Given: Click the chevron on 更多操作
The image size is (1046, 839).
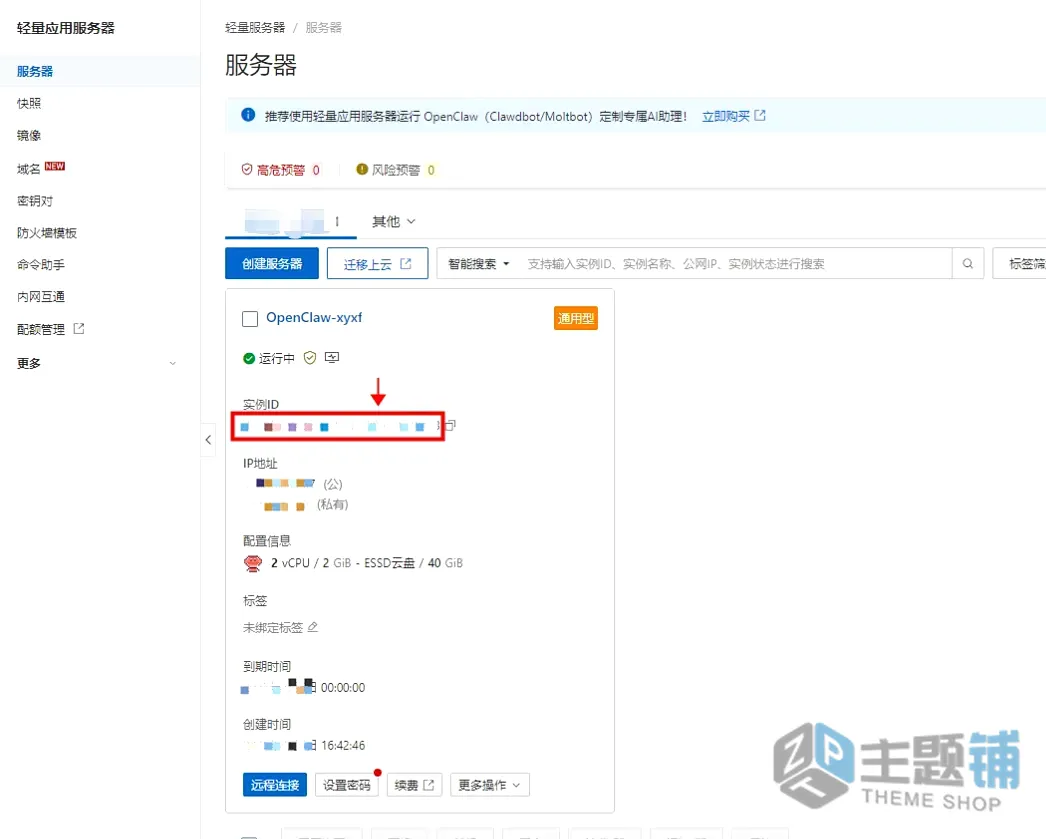Looking at the screenshot, I should 516,786.
